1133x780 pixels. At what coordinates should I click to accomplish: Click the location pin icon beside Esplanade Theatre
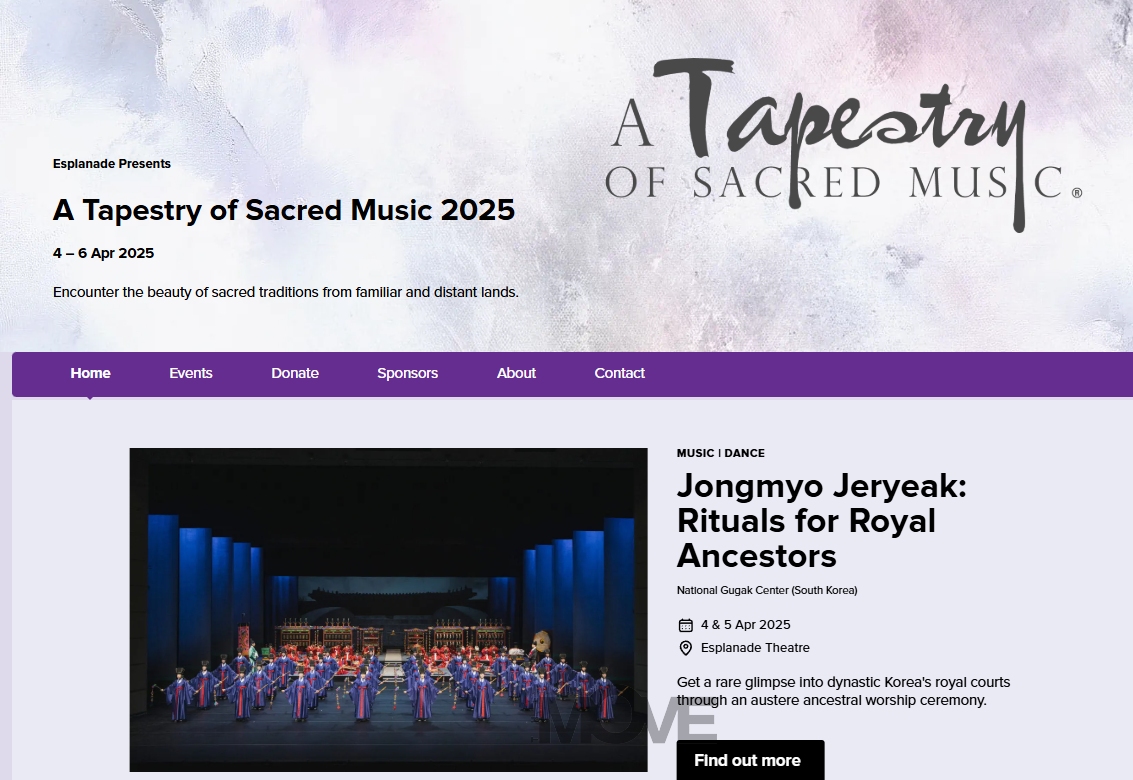point(685,648)
